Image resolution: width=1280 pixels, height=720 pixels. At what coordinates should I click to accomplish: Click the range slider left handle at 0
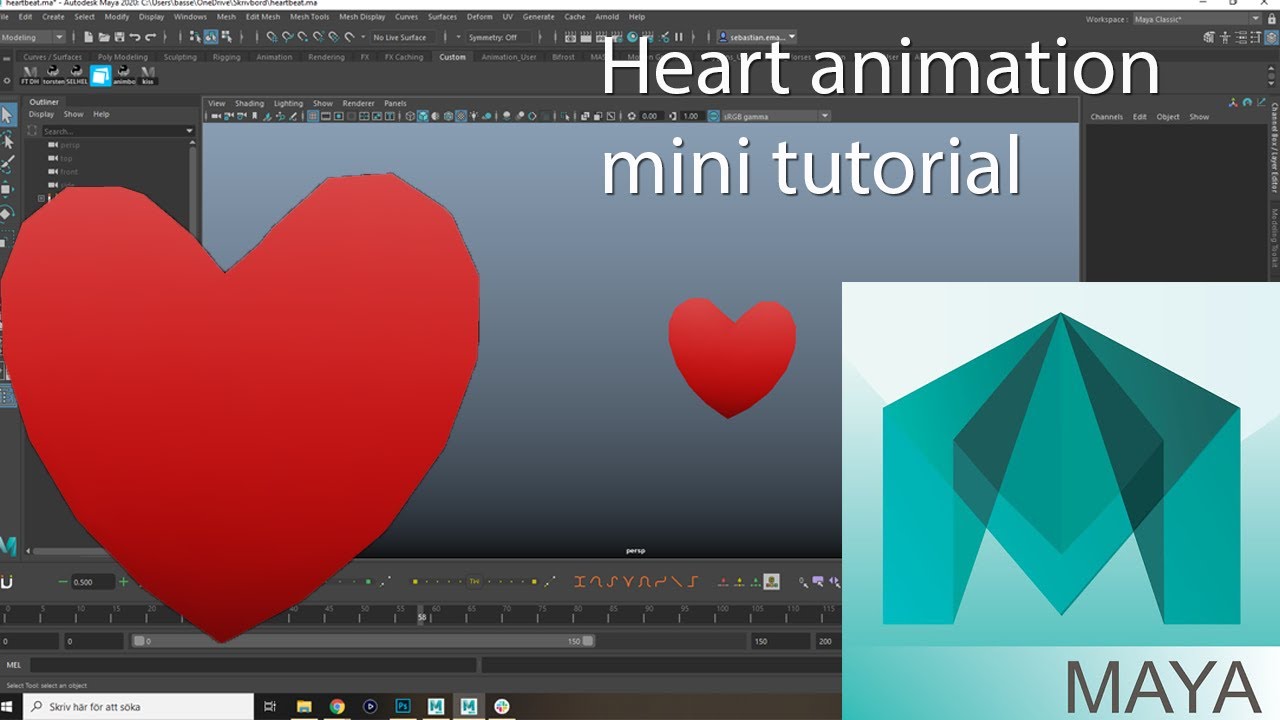pos(139,641)
